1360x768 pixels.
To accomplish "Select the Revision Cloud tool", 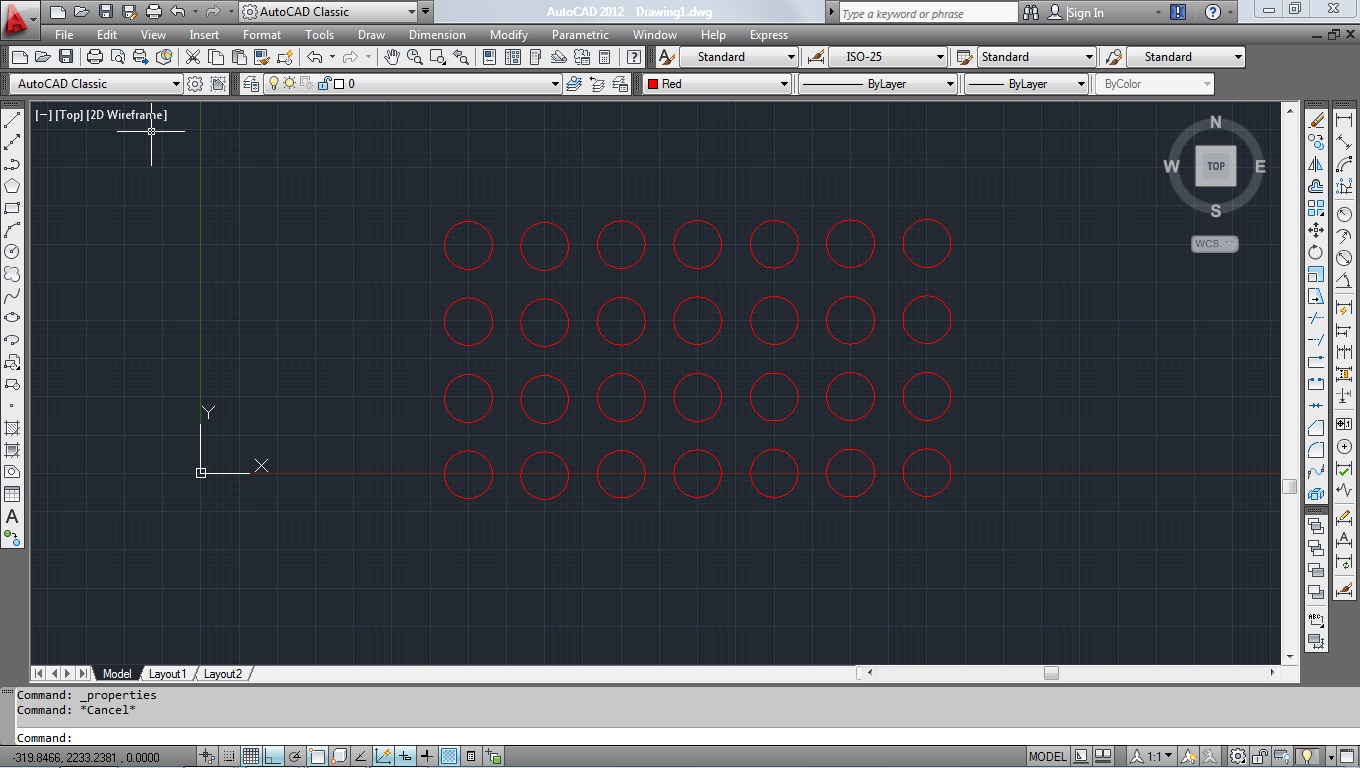I will tap(12, 274).
